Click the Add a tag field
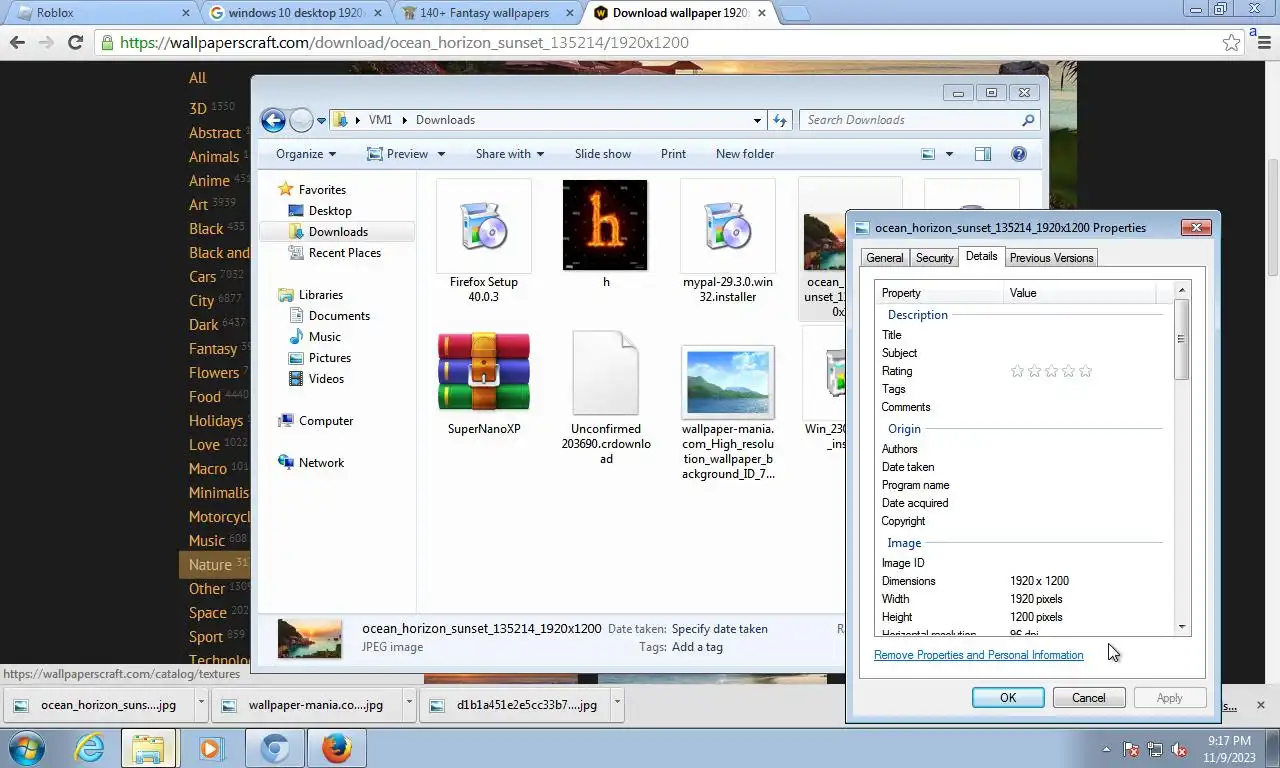The width and height of the screenshot is (1280, 768). click(697, 647)
